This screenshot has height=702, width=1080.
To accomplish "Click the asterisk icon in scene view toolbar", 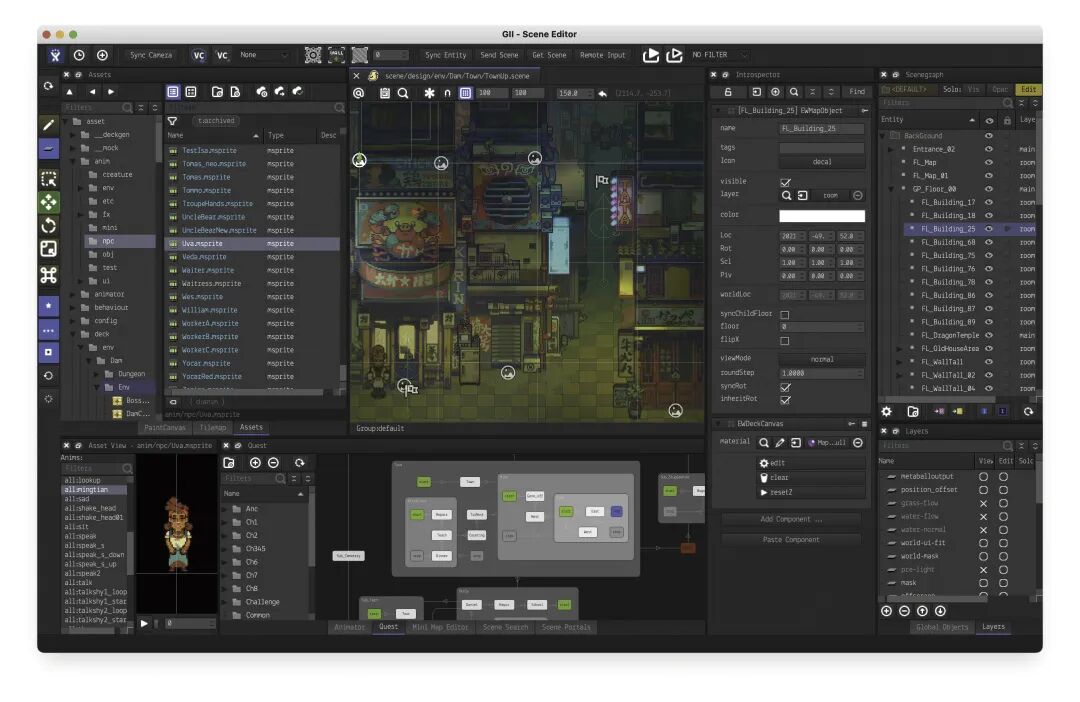I will (429, 93).
